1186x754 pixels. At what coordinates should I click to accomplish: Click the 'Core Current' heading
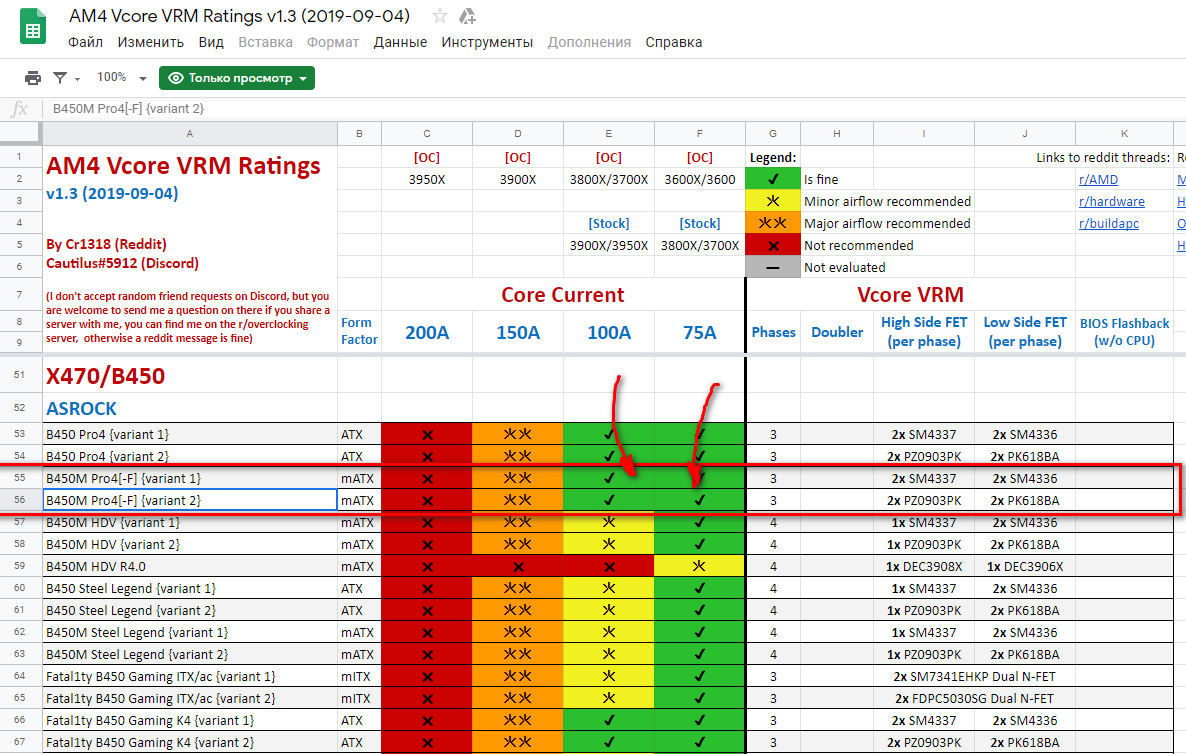(x=563, y=295)
